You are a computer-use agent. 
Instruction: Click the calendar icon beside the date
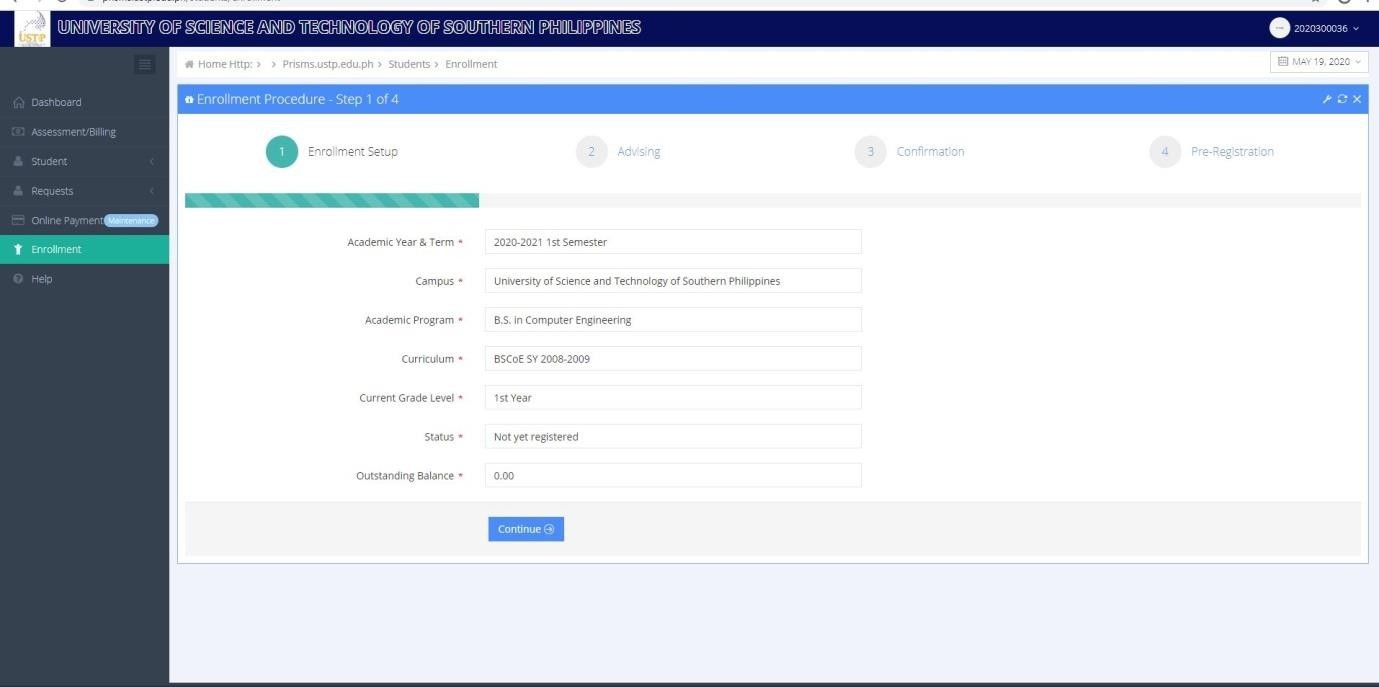pos(1283,62)
